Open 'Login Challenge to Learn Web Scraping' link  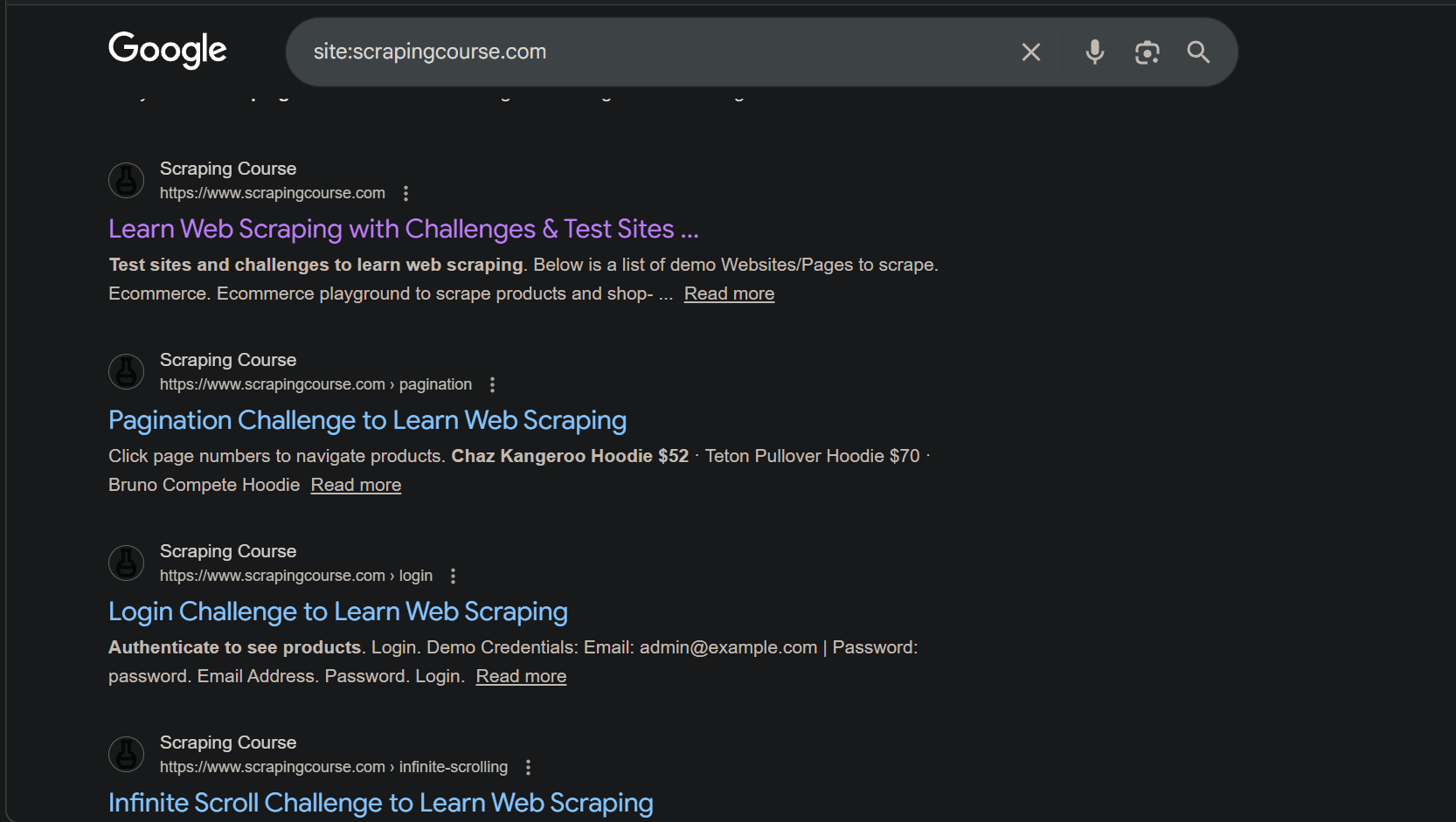pos(338,611)
